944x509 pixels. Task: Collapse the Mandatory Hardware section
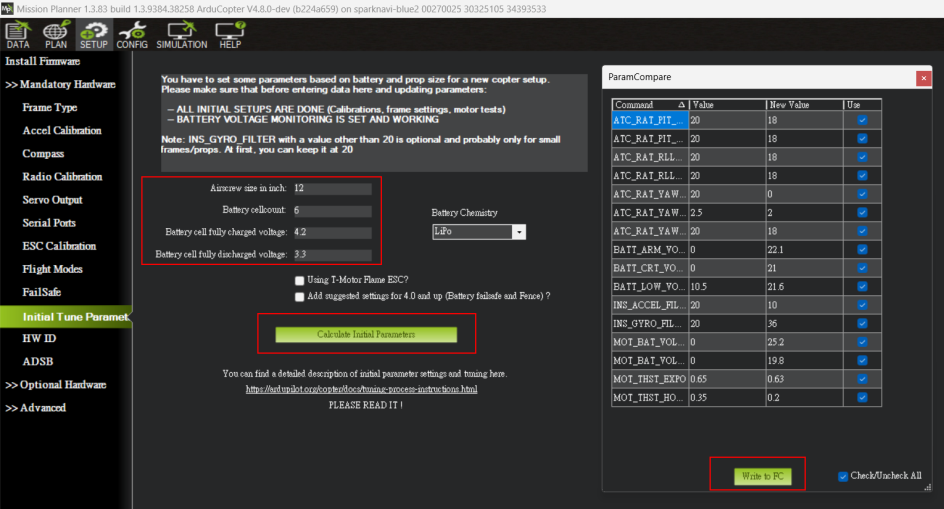click(x=60, y=84)
